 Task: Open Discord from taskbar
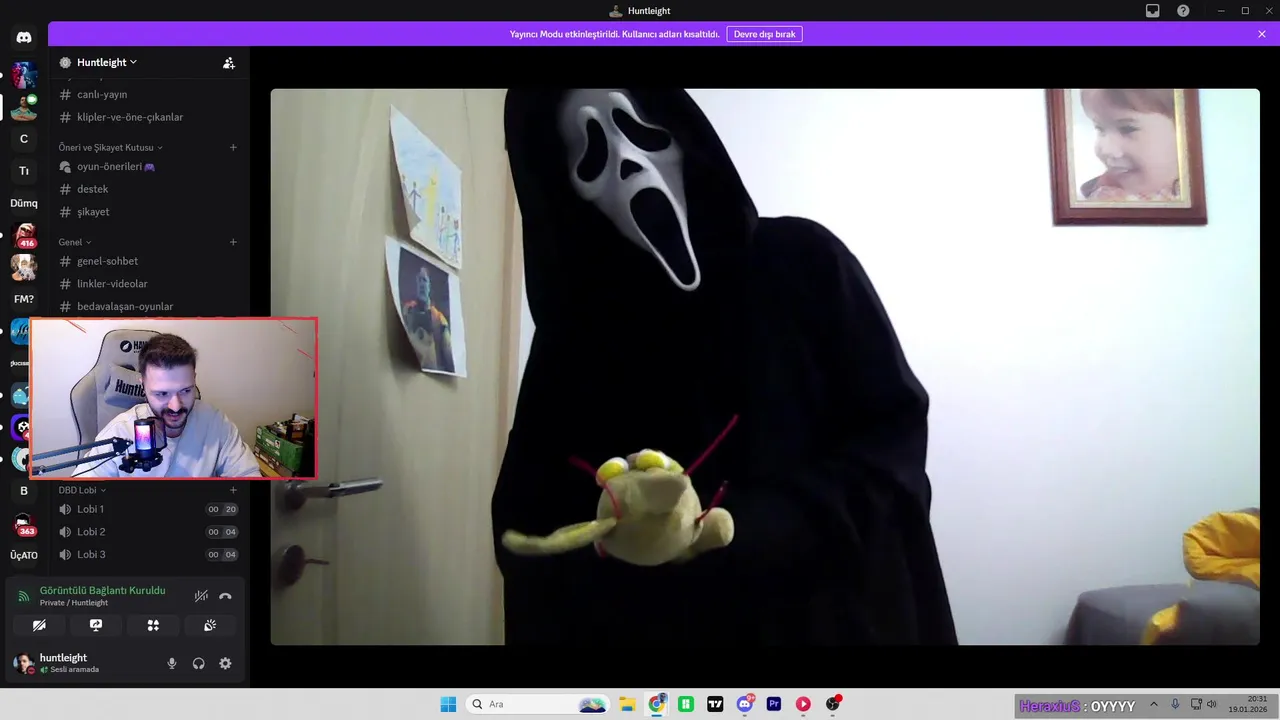(745, 704)
